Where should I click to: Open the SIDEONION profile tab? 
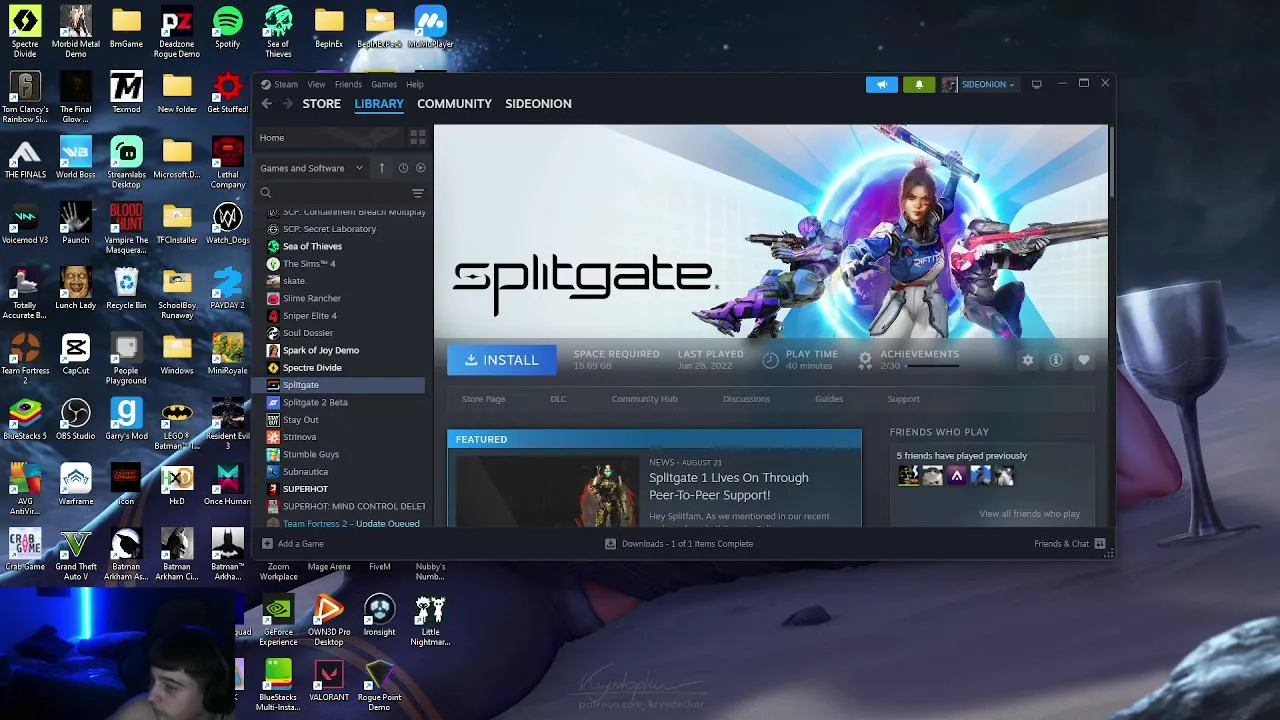tap(538, 104)
